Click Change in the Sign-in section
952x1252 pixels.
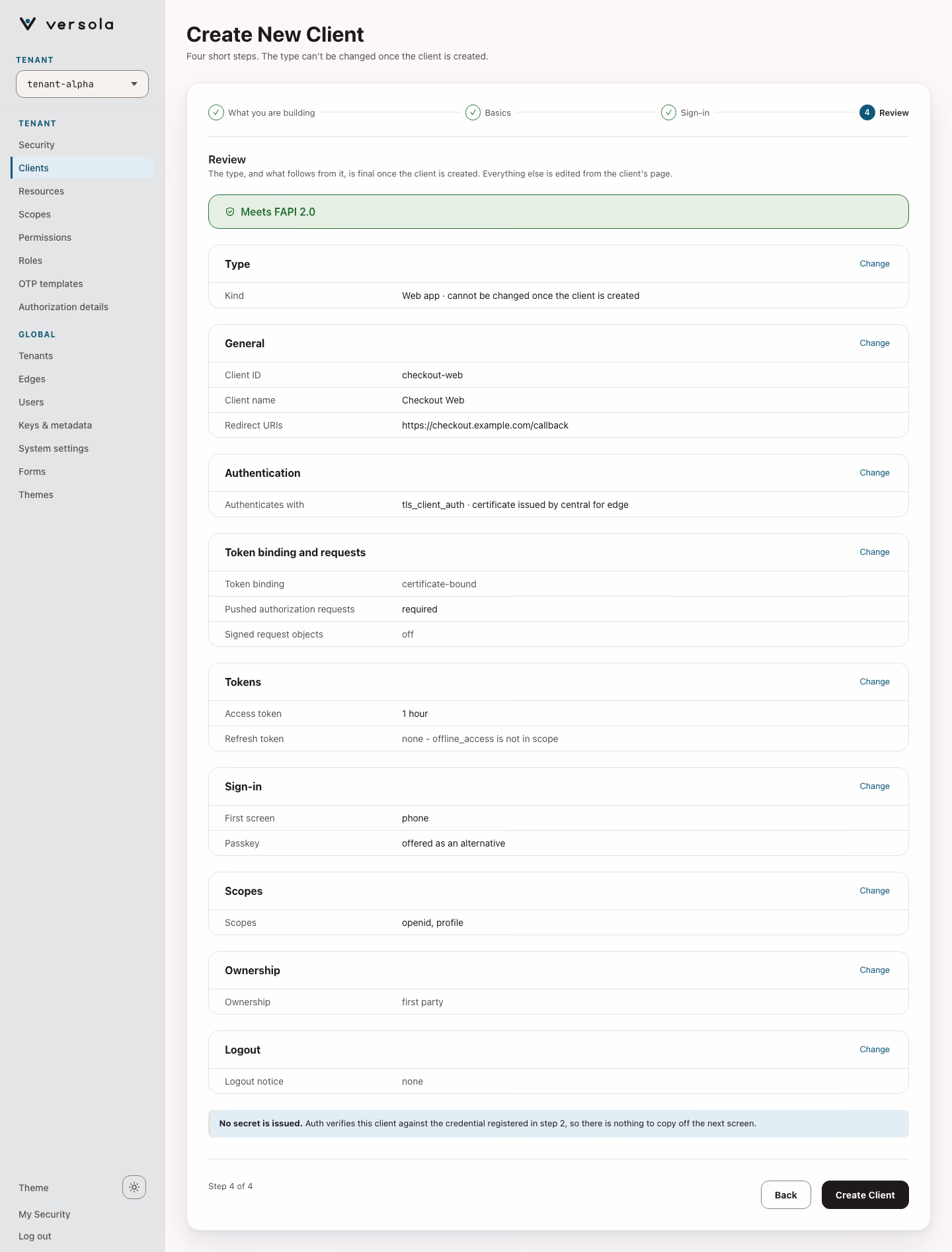[874, 786]
